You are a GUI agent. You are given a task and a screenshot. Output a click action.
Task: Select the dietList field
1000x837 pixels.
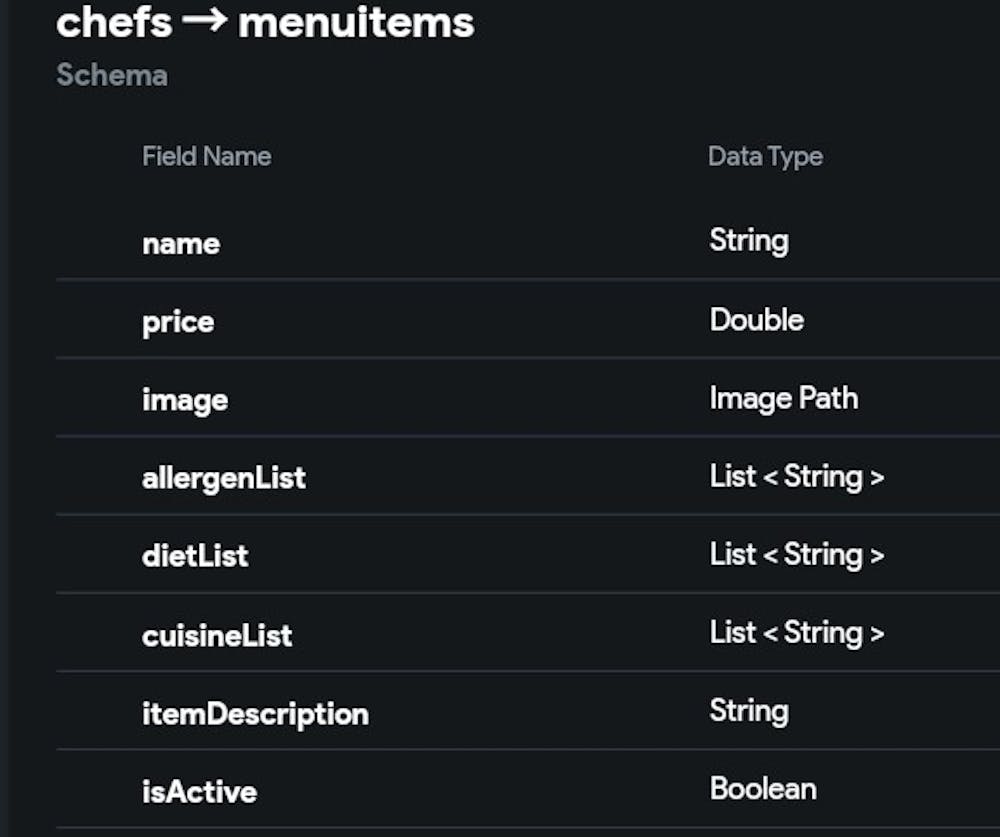[x=195, y=556]
